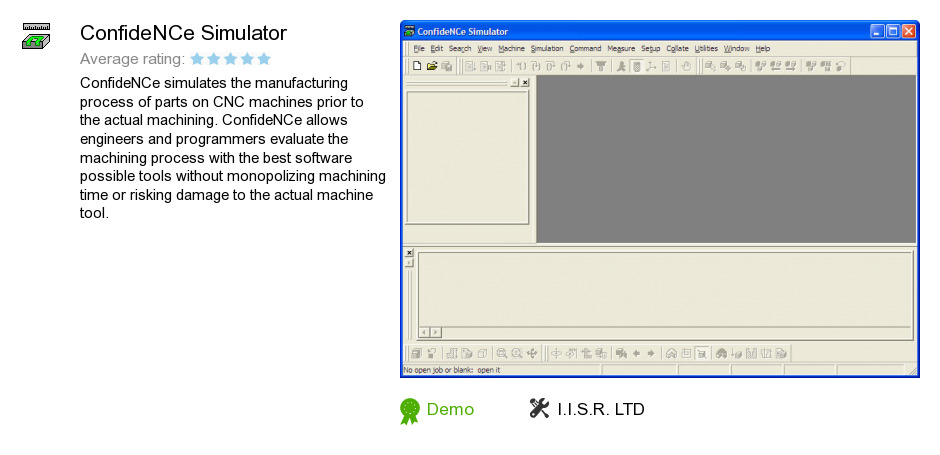Click the scroll left arrow in output panel
The width and height of the screenshot is (940, 455).
pos(424,332)
